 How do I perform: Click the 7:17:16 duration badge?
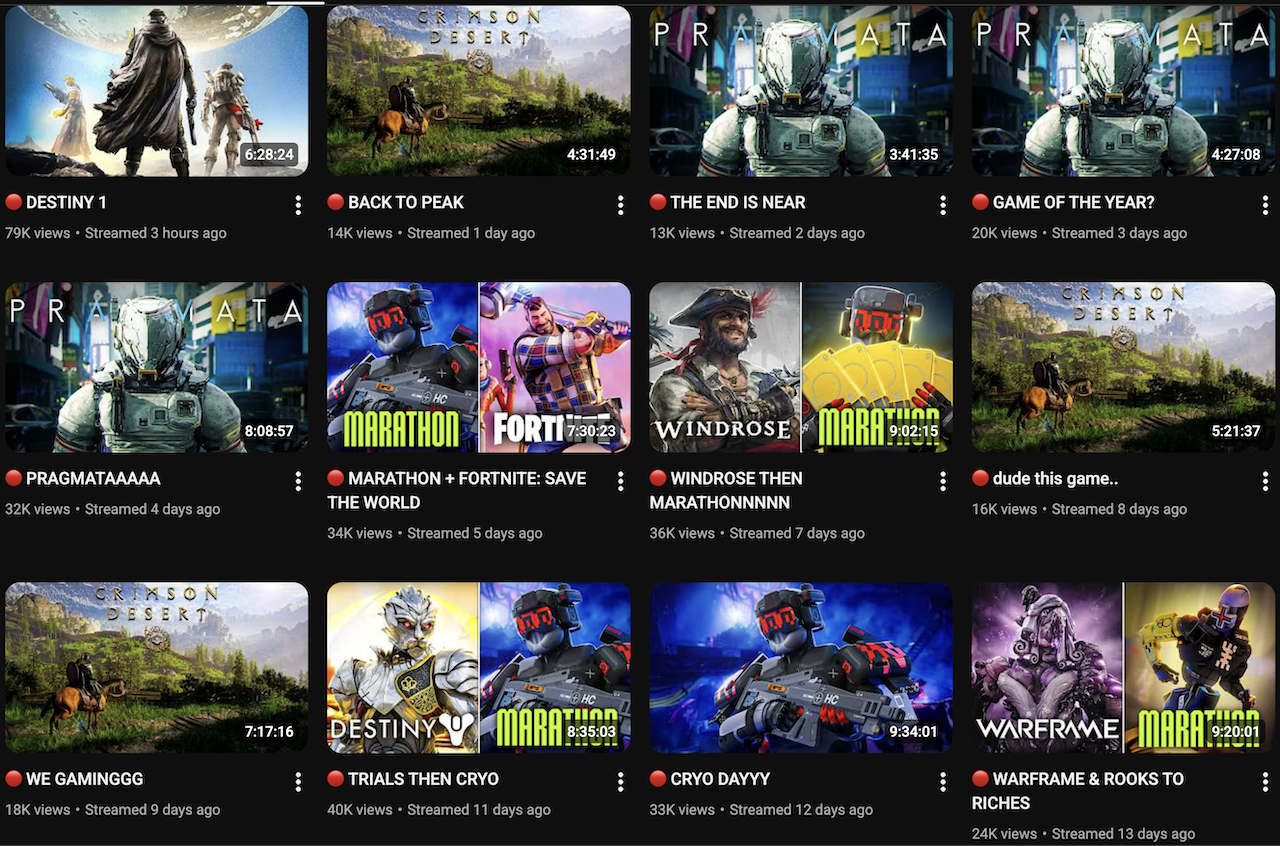(270, 732)
